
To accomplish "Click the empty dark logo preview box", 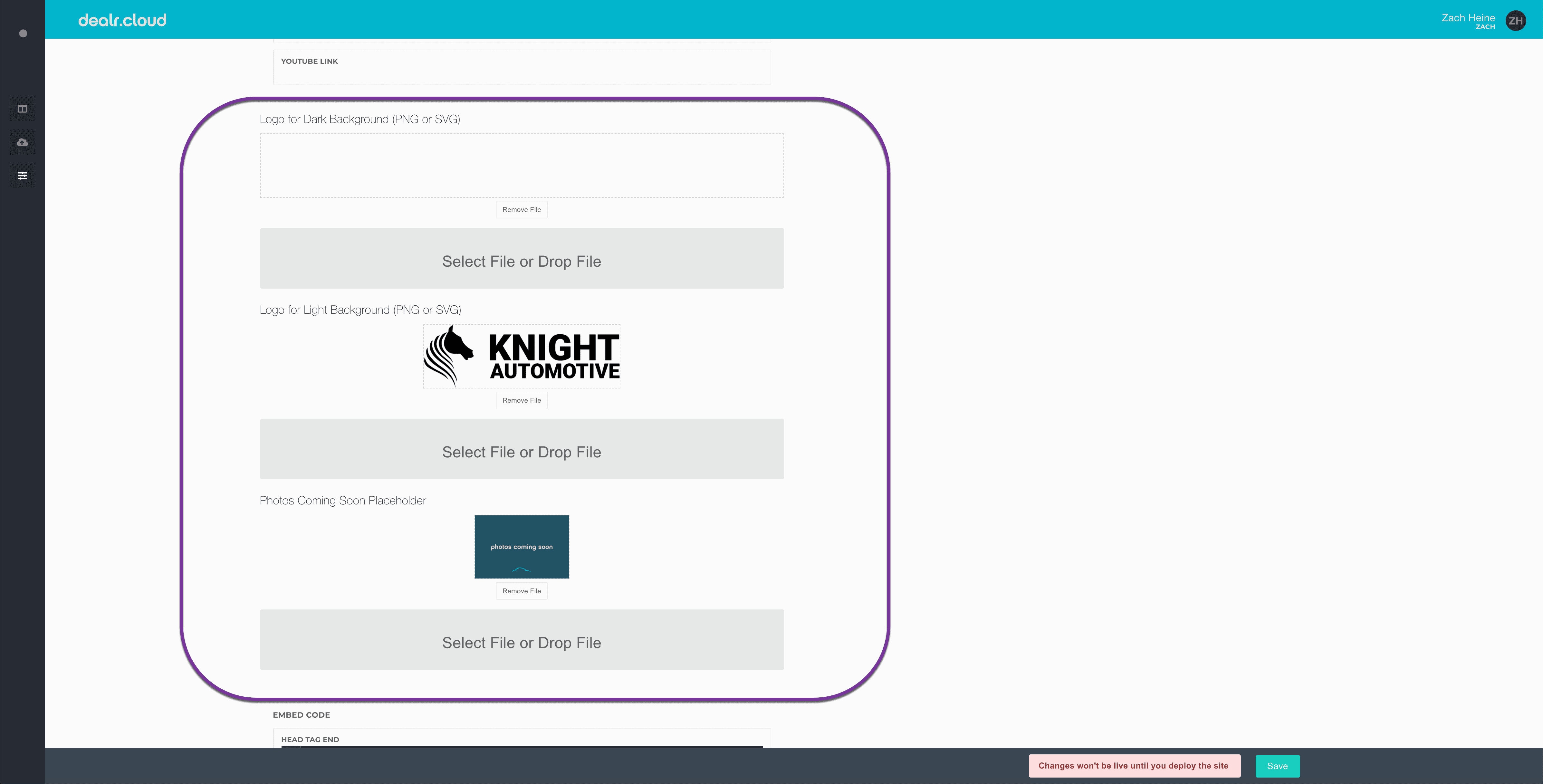I will coord(521,165).
